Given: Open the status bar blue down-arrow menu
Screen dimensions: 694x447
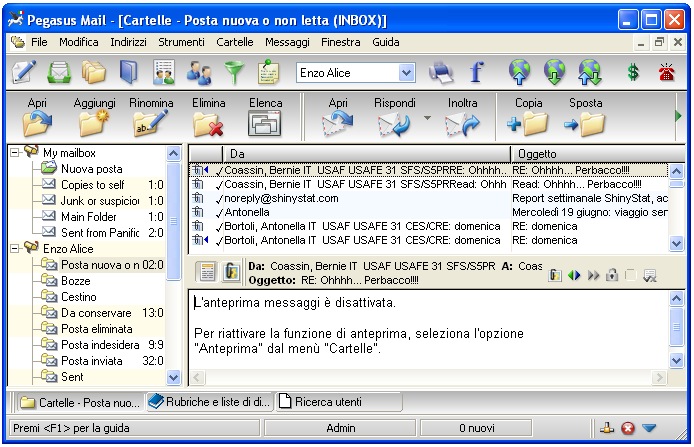Looking at the screenshot, I should pos(649,428).
